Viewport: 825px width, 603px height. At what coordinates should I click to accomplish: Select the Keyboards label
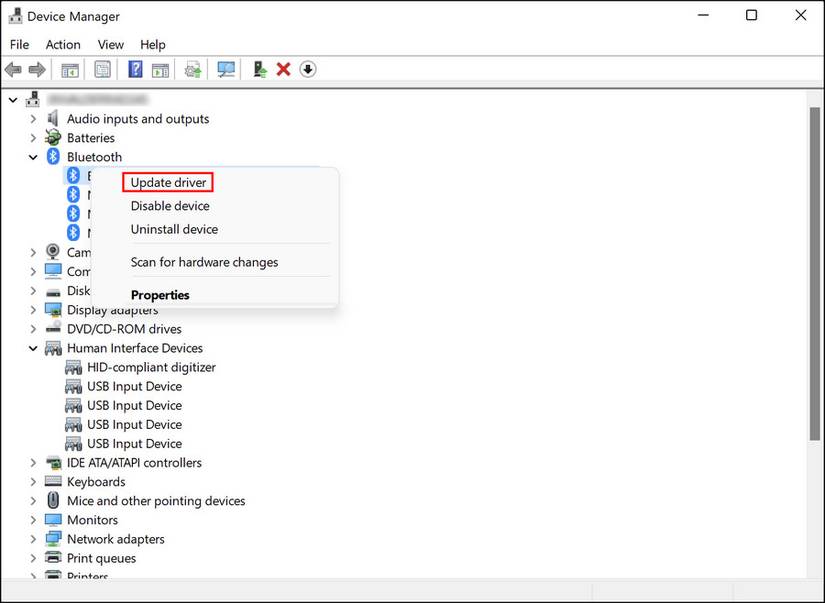pos(96,481)
